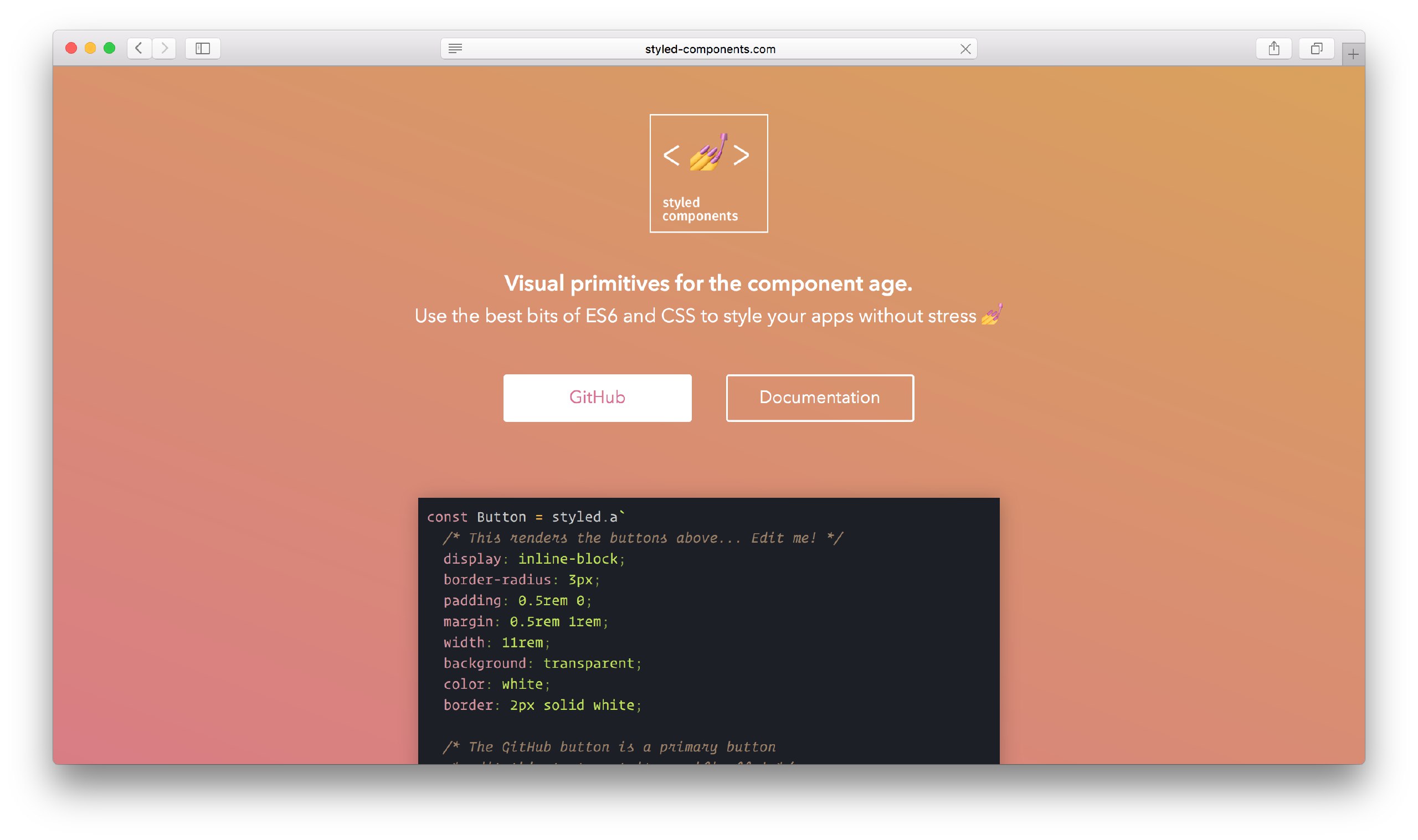Click the 'Edit me!' comment line
The image size is (1418, 840).
click(643, 538)
